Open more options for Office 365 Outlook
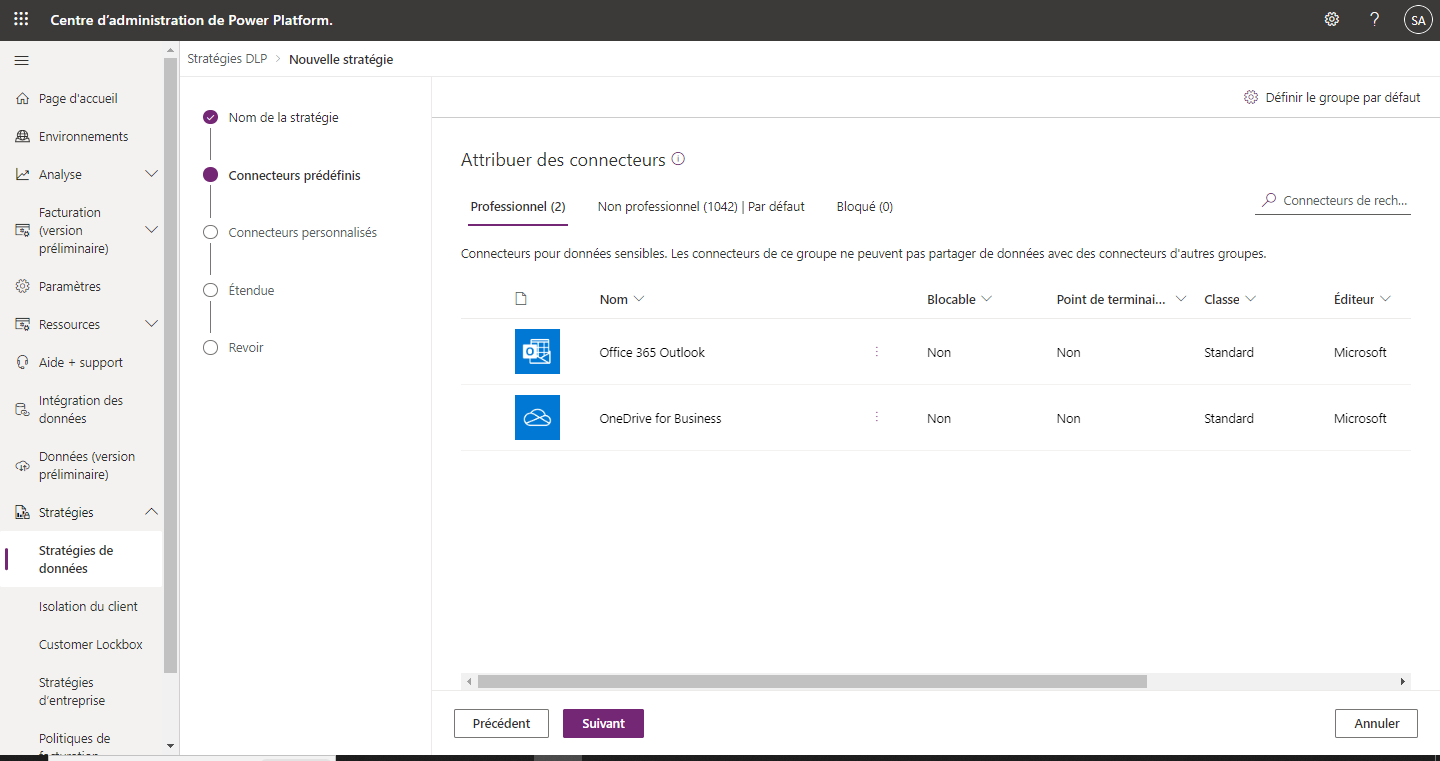Image resolution: width=1440 pixels, height=761 pixels. (x=877, y=352)
